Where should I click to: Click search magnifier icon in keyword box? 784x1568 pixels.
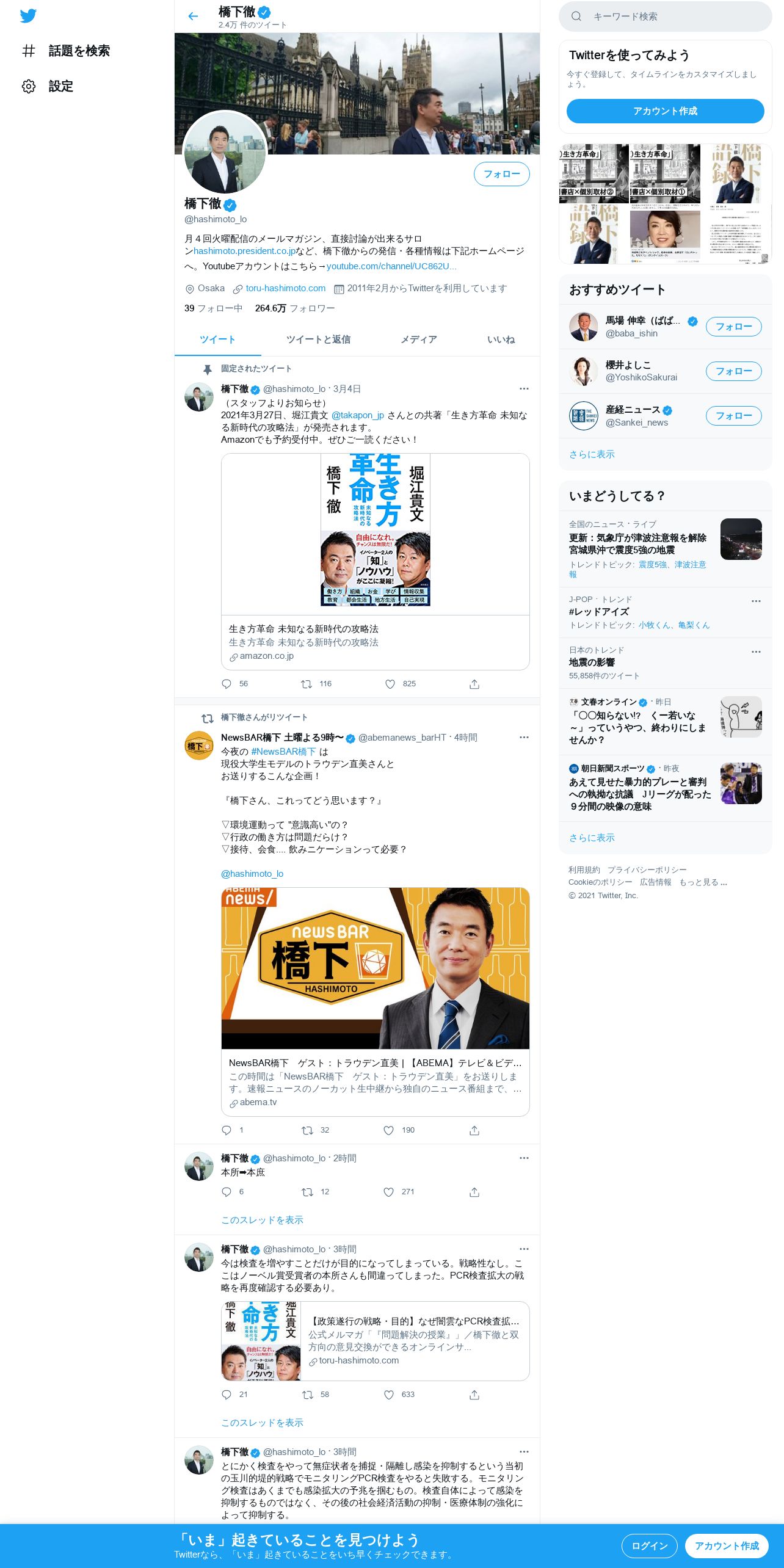coord(576,16)
